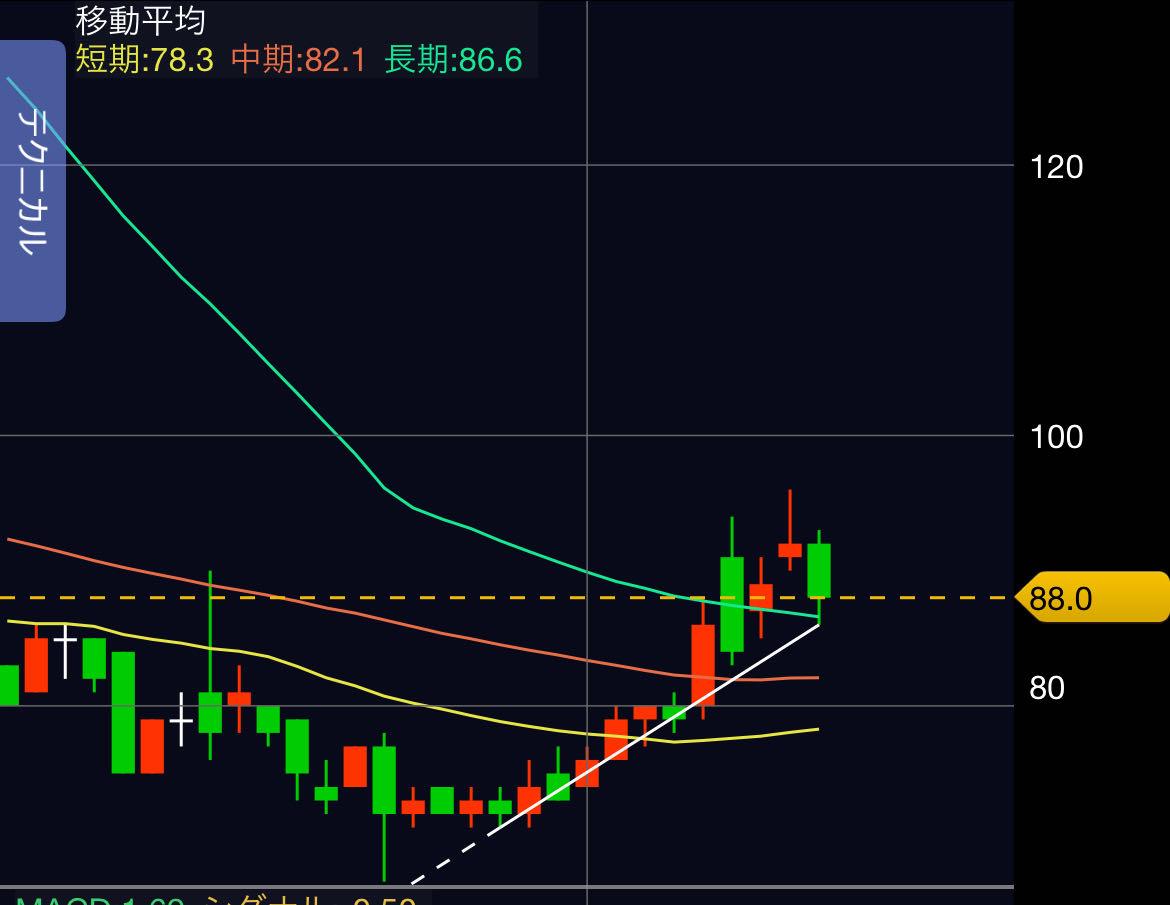This screenshot has width=1170, height=905.
Task: Click the yellow dashed current price line
Action: pyautogui.click(x=400, y=598)
